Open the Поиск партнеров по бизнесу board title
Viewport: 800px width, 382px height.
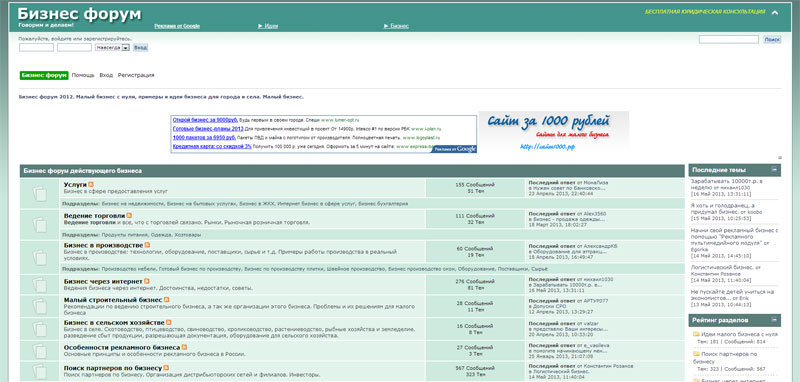(x=113, y=368)
